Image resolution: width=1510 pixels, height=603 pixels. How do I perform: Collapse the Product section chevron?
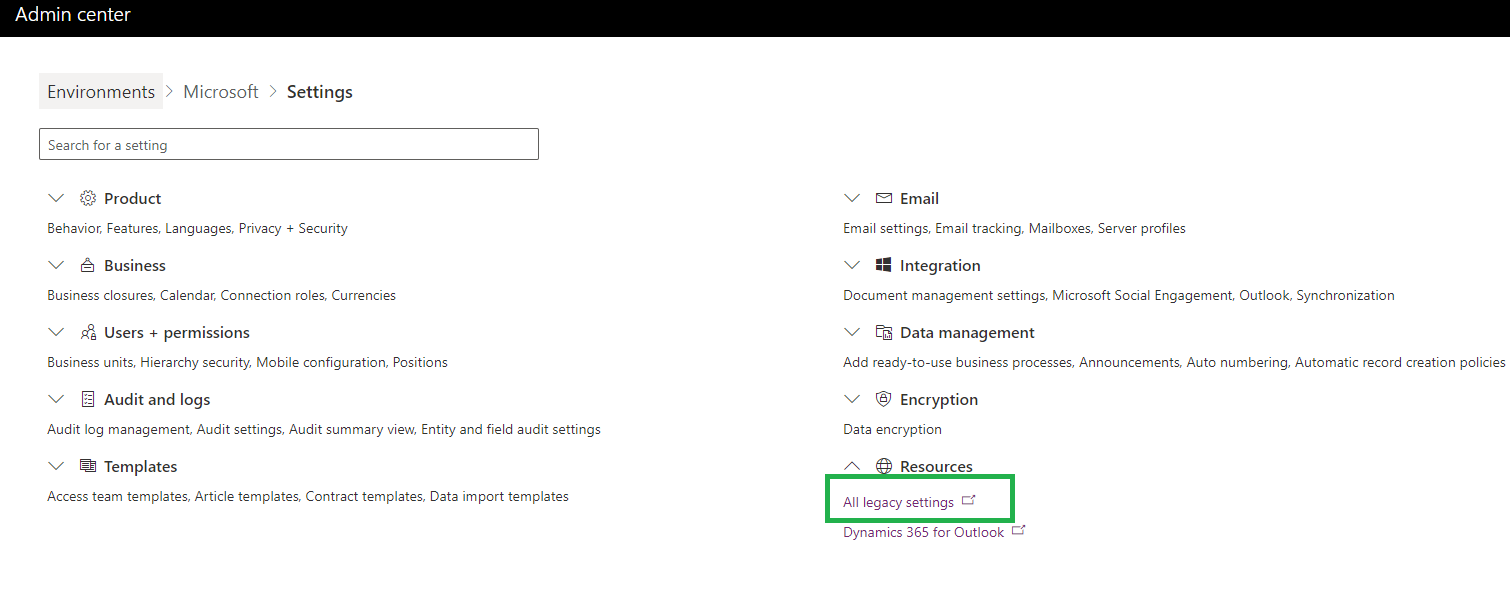click(x=56, y=198)
